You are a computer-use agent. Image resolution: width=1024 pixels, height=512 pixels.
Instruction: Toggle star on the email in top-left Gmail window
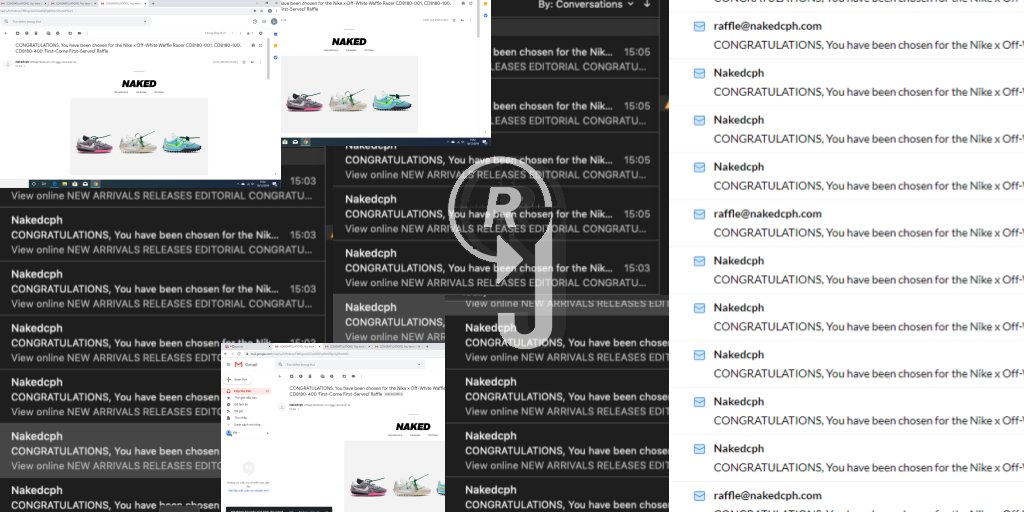(x=244, y=62)
